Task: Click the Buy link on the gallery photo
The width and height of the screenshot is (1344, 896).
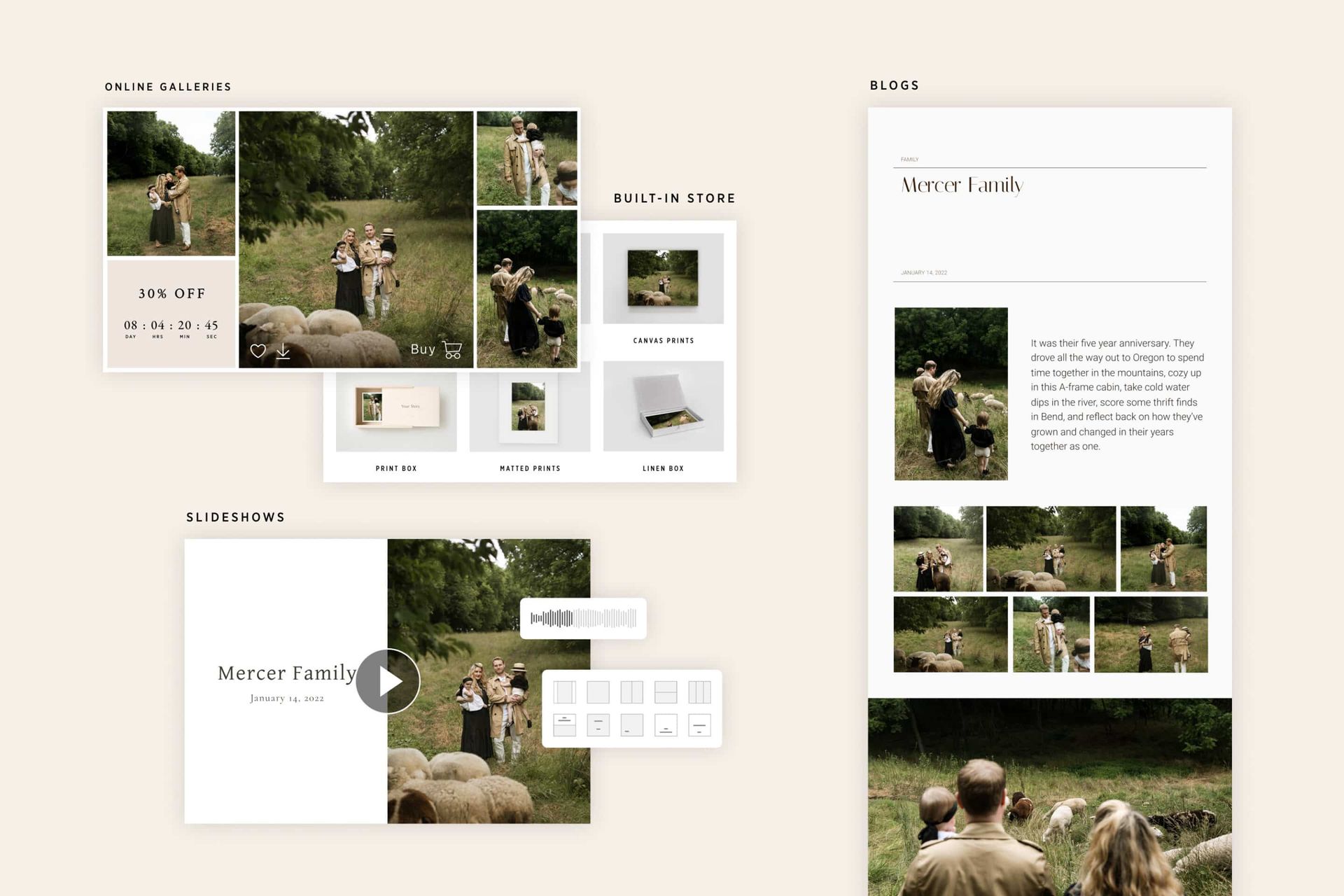Action: coord(423,349)
